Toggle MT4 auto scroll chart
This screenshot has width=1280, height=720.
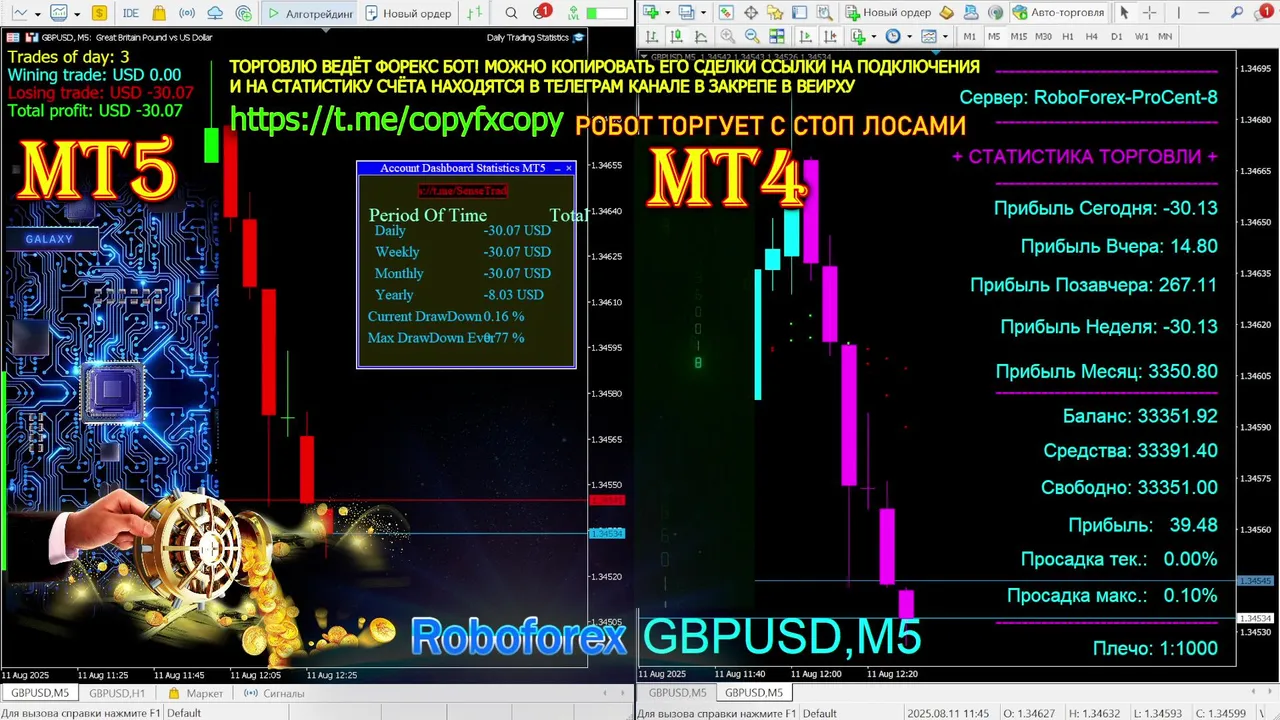coord(805,36)
